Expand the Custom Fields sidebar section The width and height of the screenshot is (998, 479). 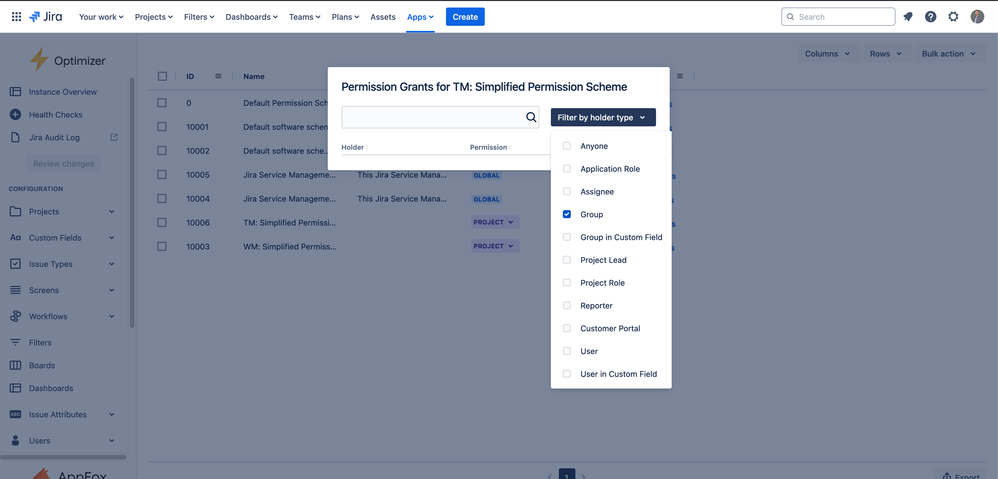(x=111, y=238)
